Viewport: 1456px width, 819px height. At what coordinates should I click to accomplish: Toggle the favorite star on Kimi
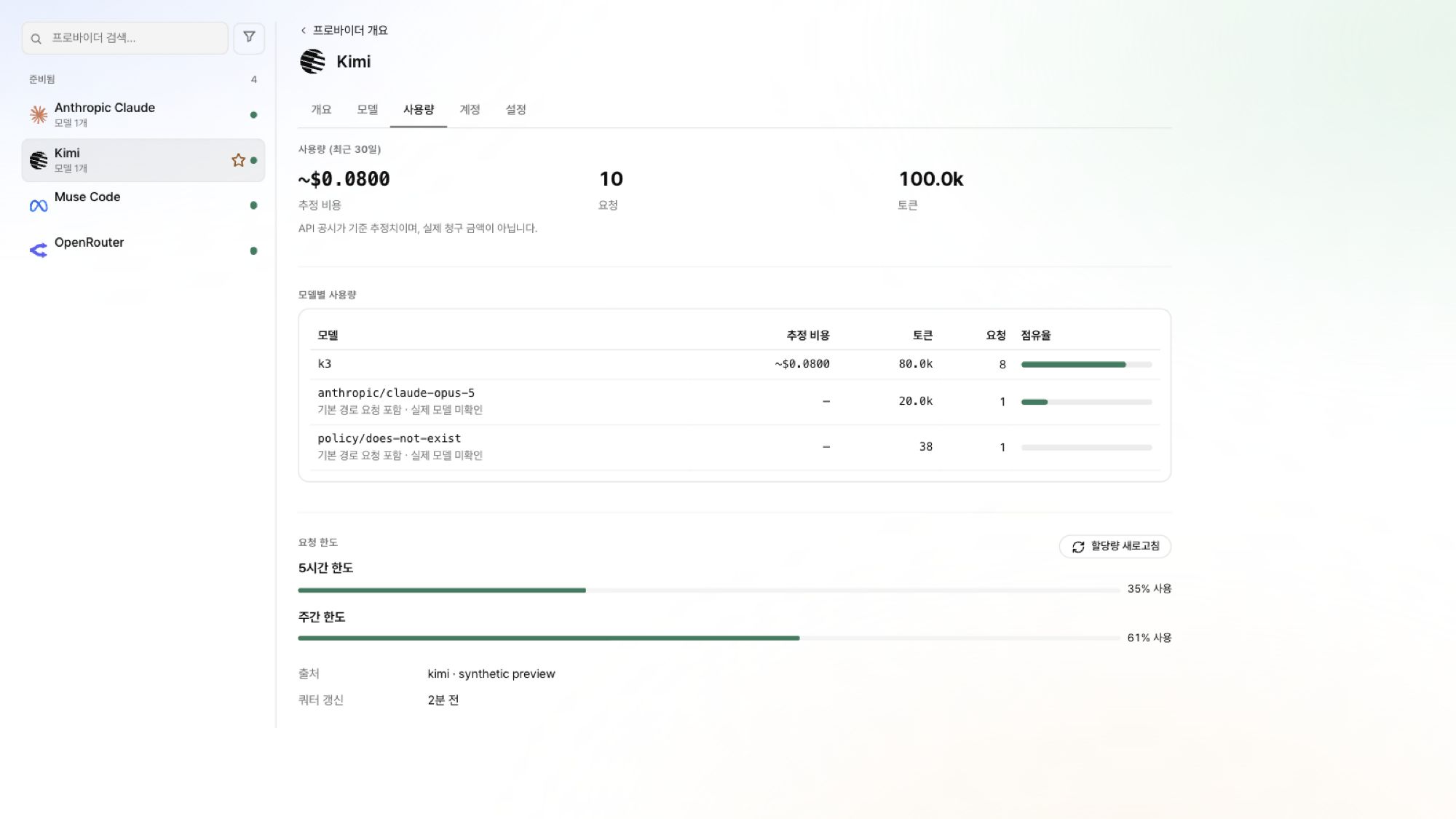coord(238,160)
